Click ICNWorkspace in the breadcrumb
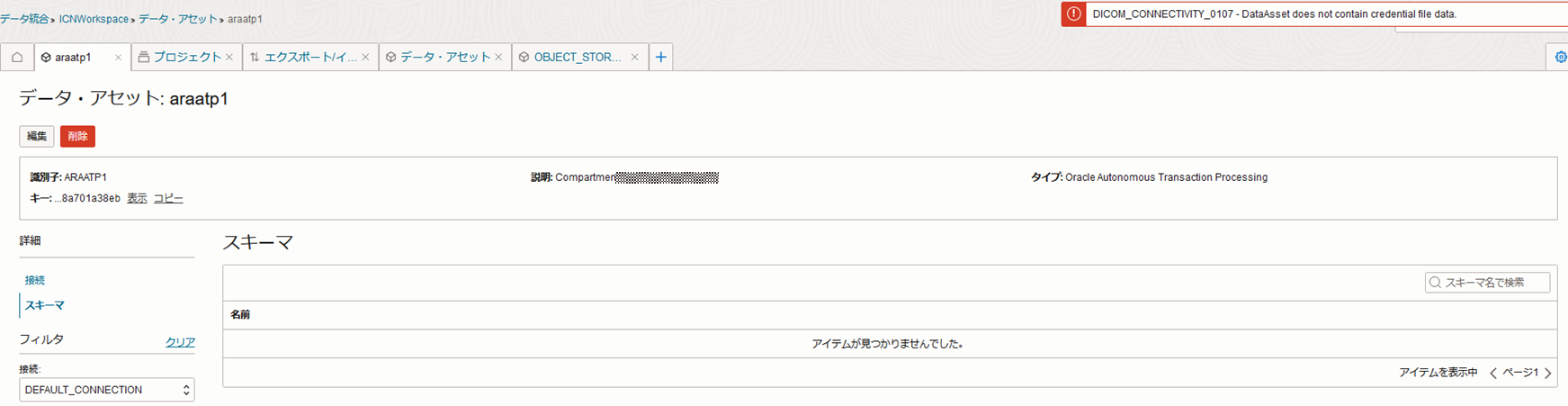This screenshot has height=406, width=1568. click(94, 19)
